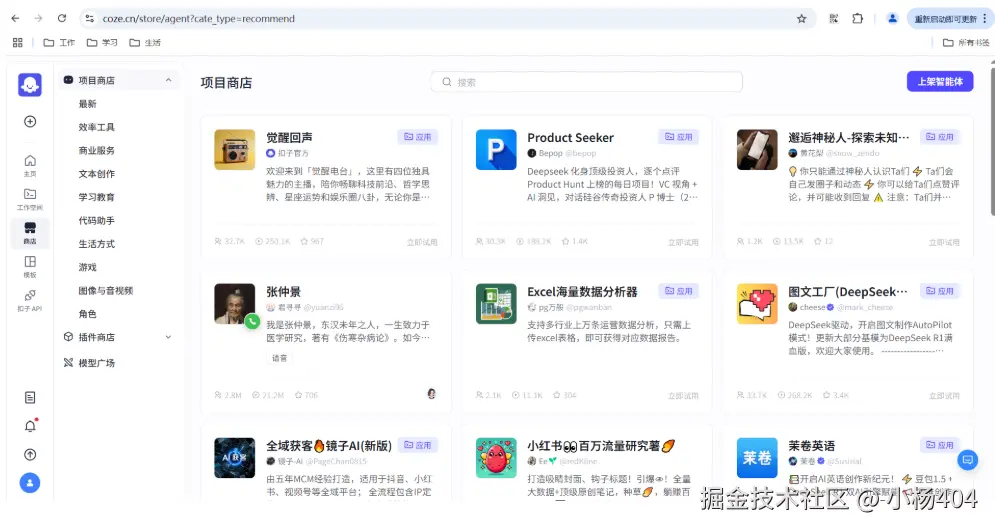Image resolution: width=995 pixels, height=530 pixels.
Task: Click the page vertical scrollbar
Action: point(992,140)
